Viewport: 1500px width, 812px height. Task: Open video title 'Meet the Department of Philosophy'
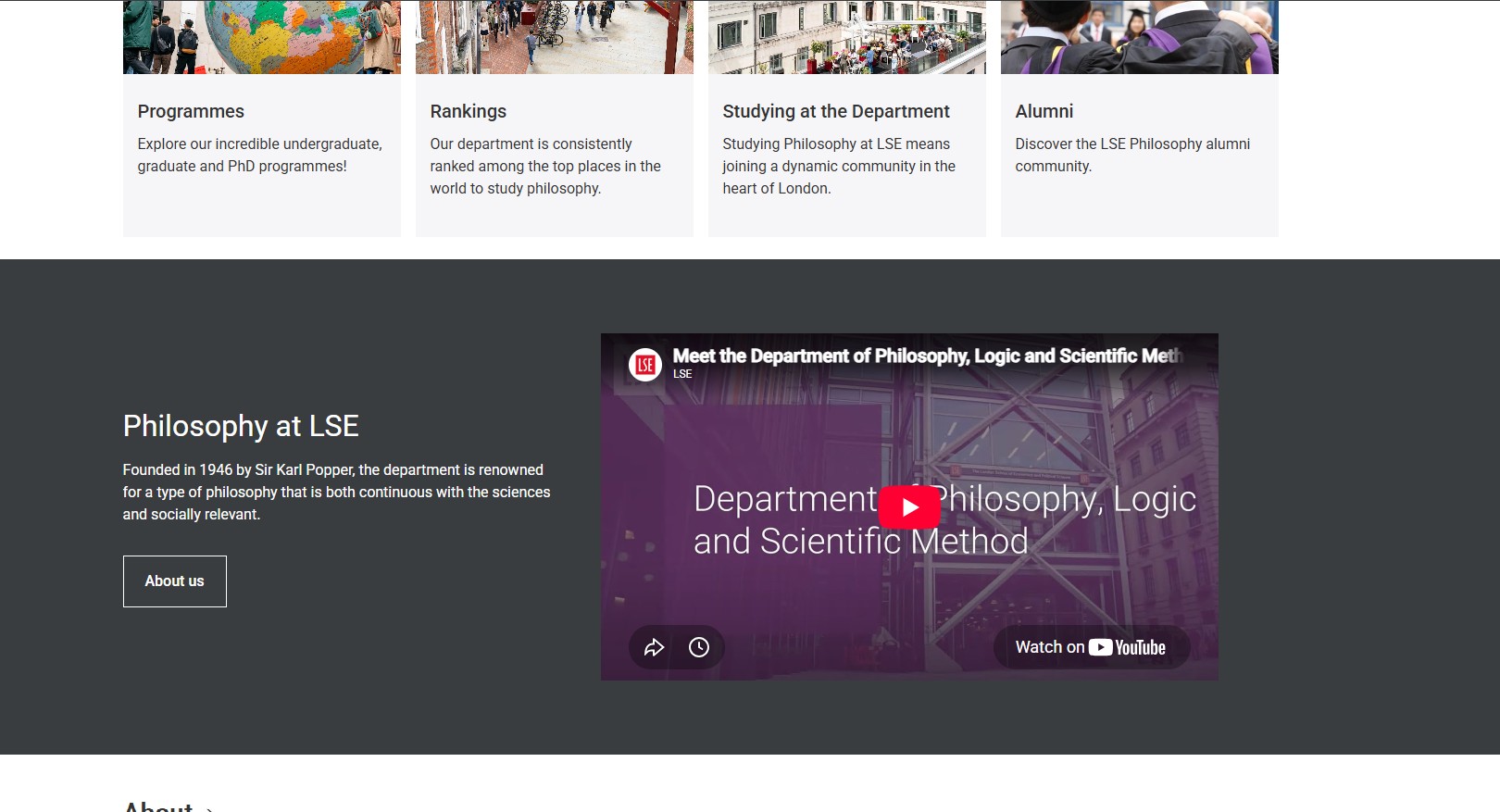(928, 356)
